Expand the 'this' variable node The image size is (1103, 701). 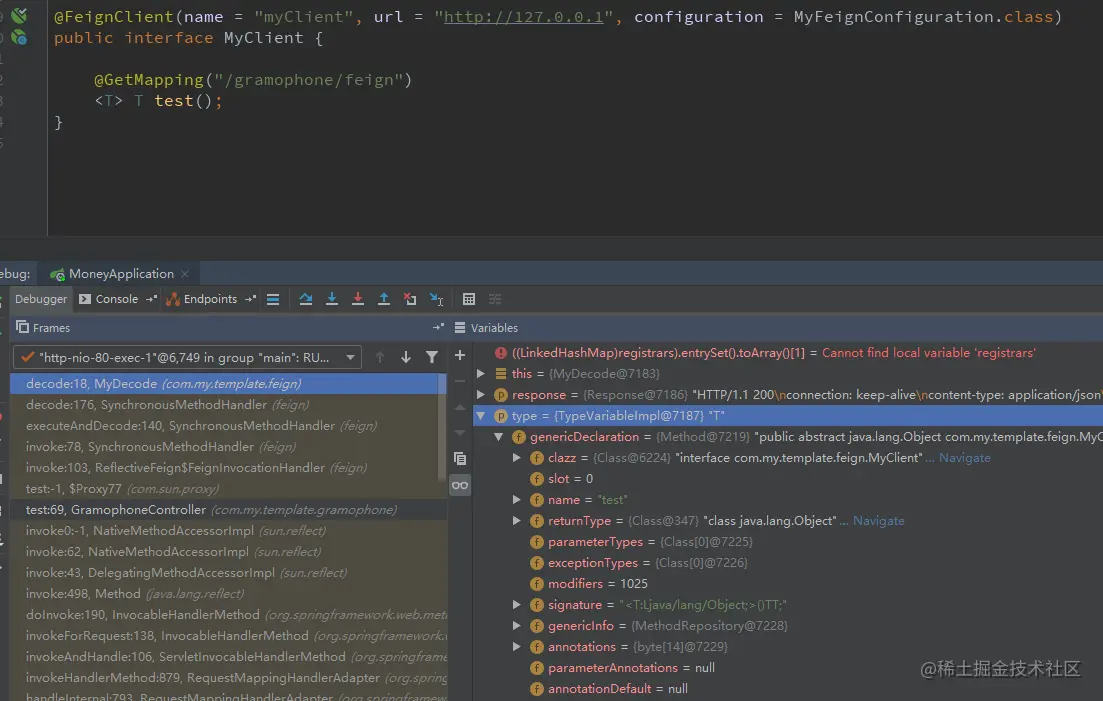[481, 373]
